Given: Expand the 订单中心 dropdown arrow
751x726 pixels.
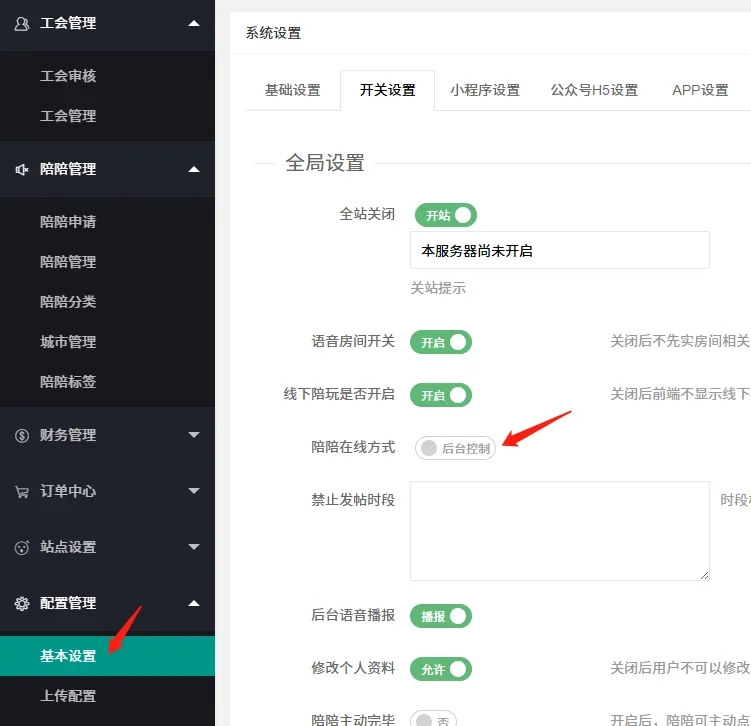Looking at the screenshot, I should point(194,491).
